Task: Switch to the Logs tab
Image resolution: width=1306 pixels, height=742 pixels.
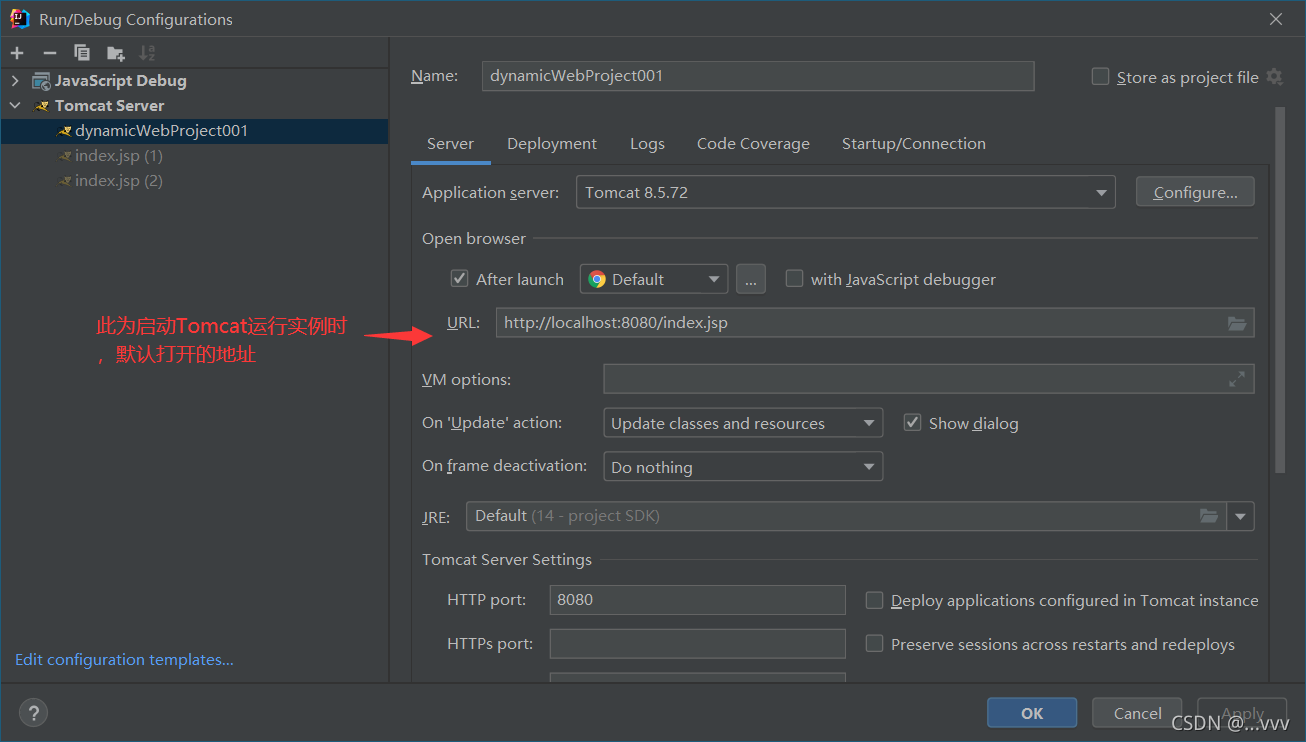Action: click(647, 144)
